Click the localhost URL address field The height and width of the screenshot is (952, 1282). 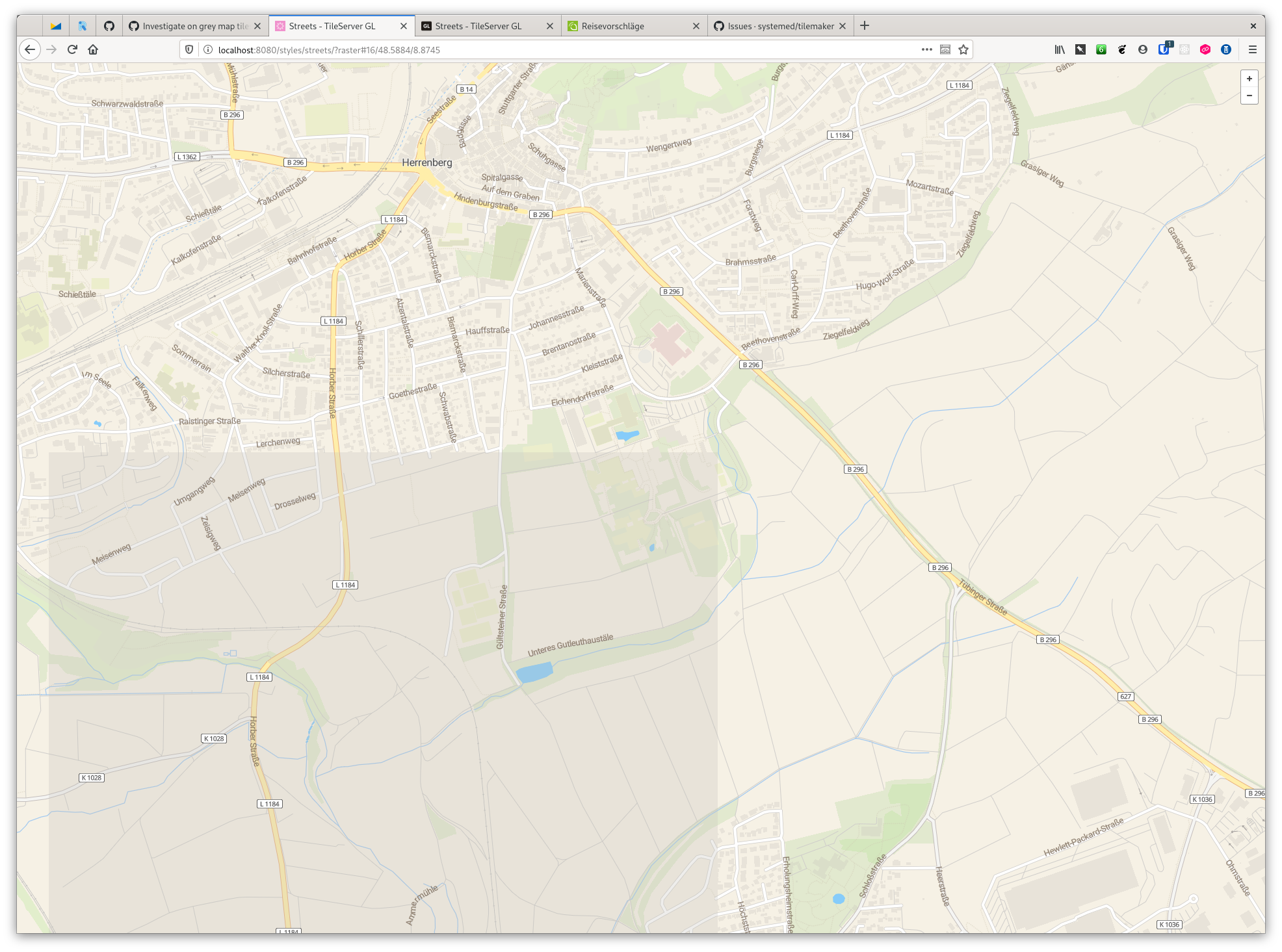point(455,49)
